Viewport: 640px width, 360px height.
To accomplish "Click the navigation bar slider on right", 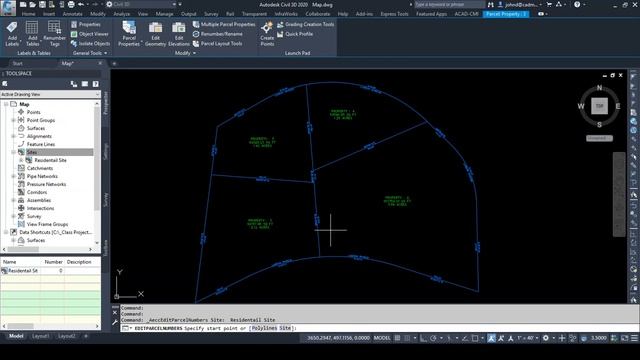I will [619, 194].
